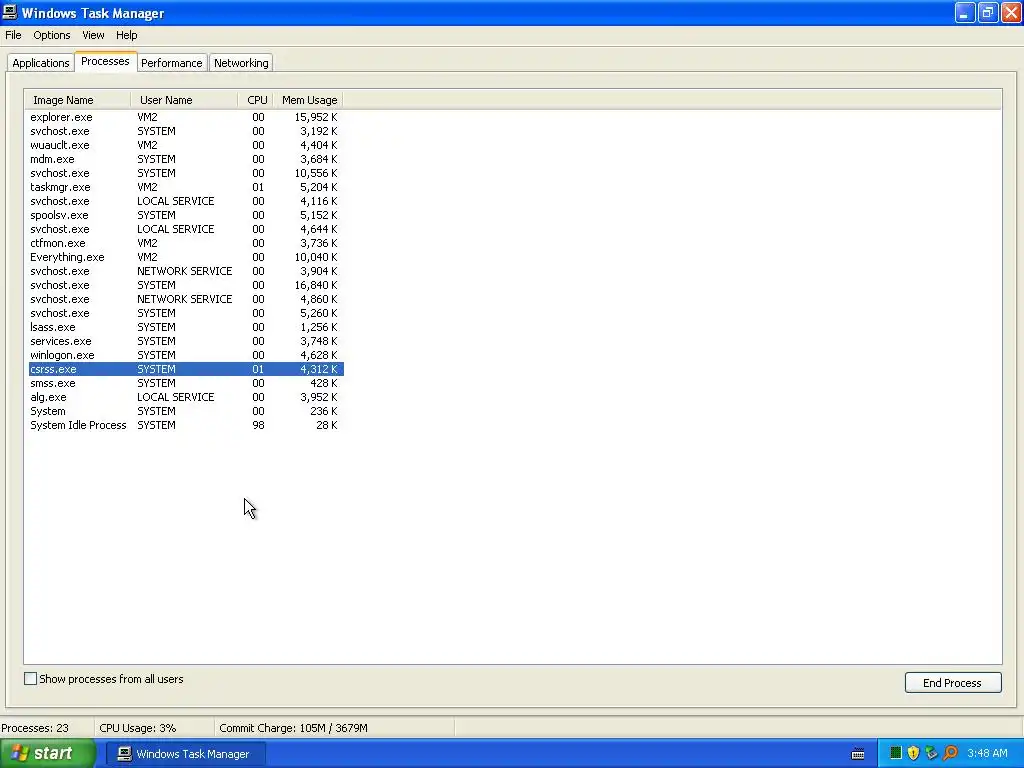Open the Everything search magnifier tray icon

tap(950, 753)
